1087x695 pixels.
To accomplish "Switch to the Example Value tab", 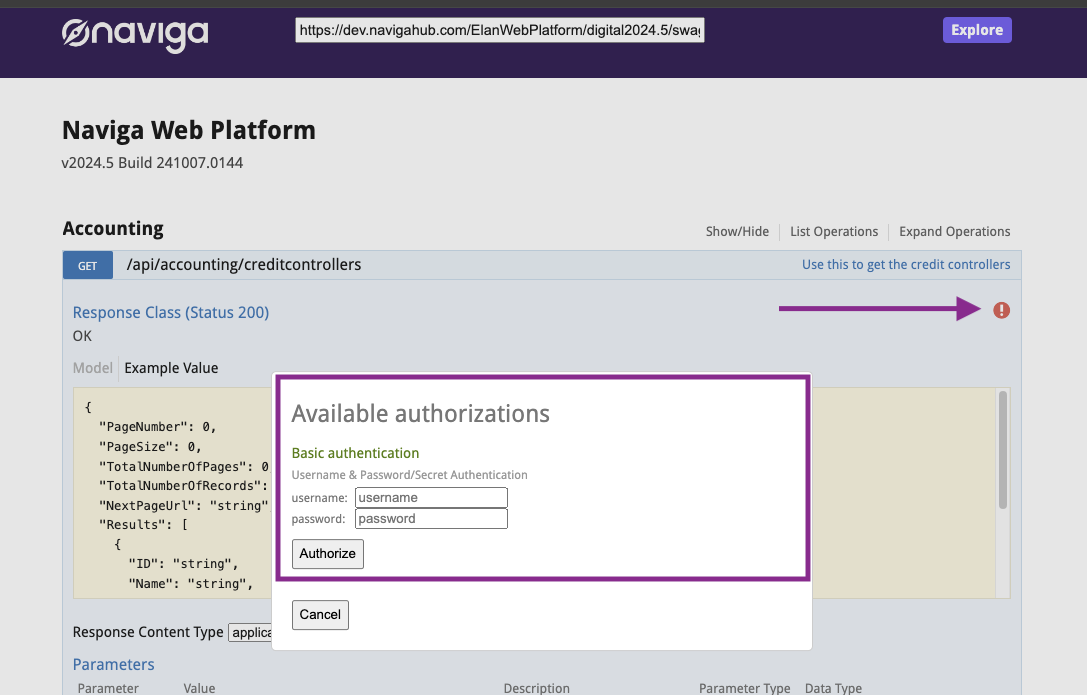I will coord(171,368).
